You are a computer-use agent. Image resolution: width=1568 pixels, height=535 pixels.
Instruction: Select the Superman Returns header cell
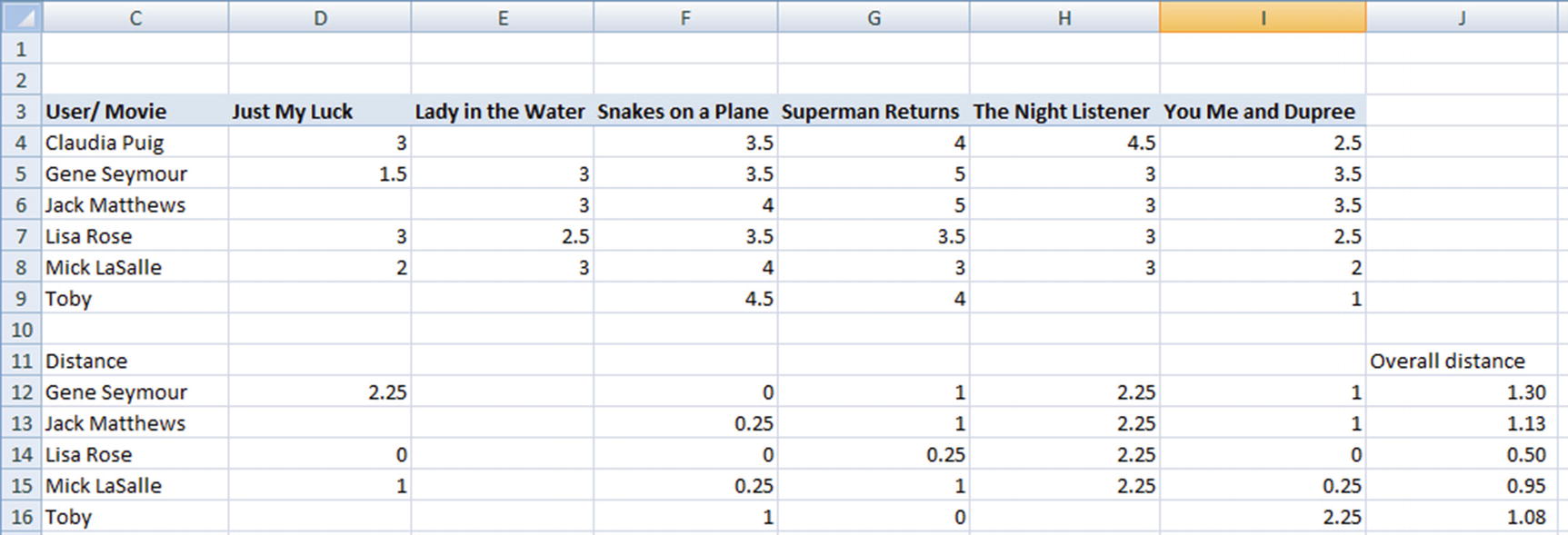[873, 112]
